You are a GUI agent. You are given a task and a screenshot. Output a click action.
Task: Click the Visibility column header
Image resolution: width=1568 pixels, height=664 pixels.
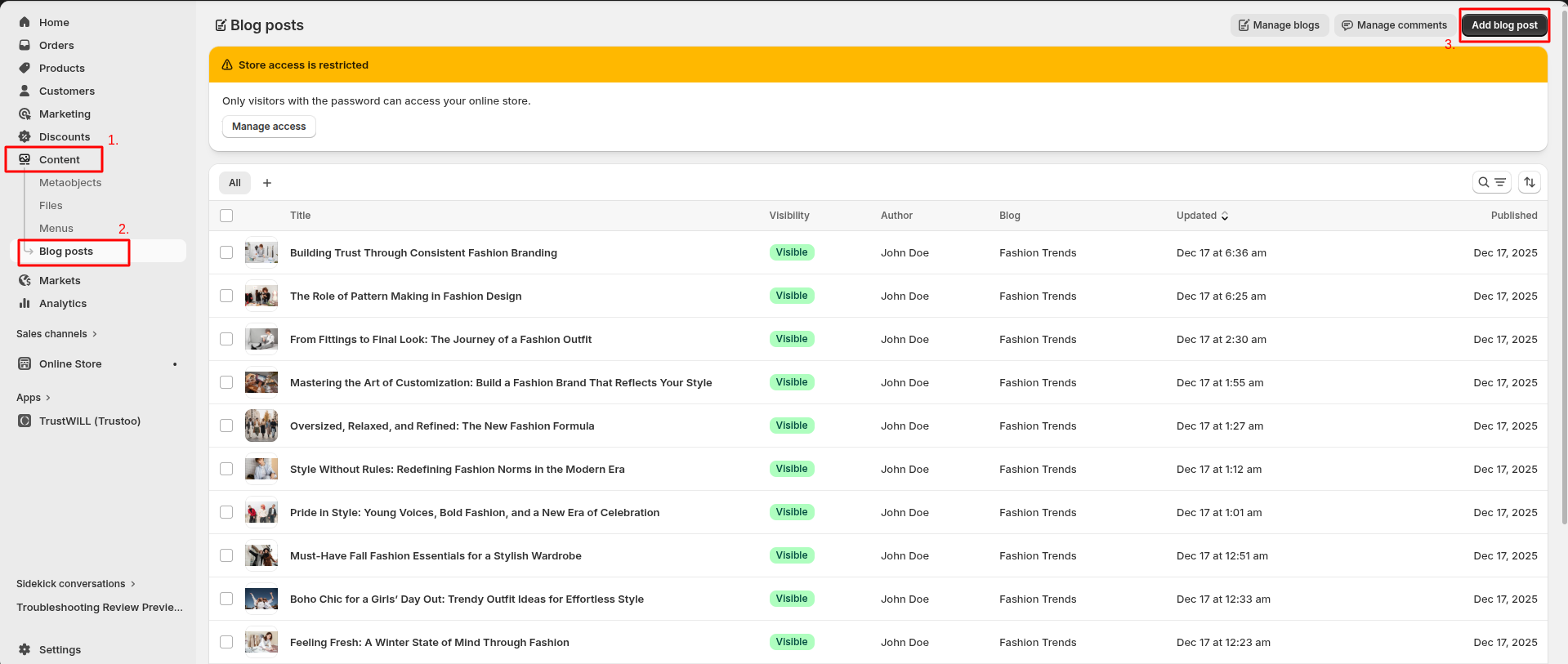point(789,216)
